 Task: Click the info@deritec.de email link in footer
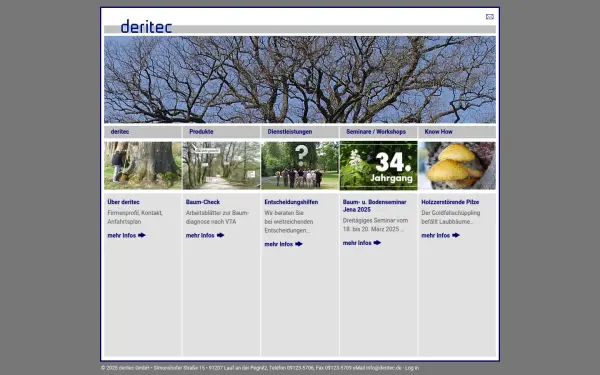384,368
